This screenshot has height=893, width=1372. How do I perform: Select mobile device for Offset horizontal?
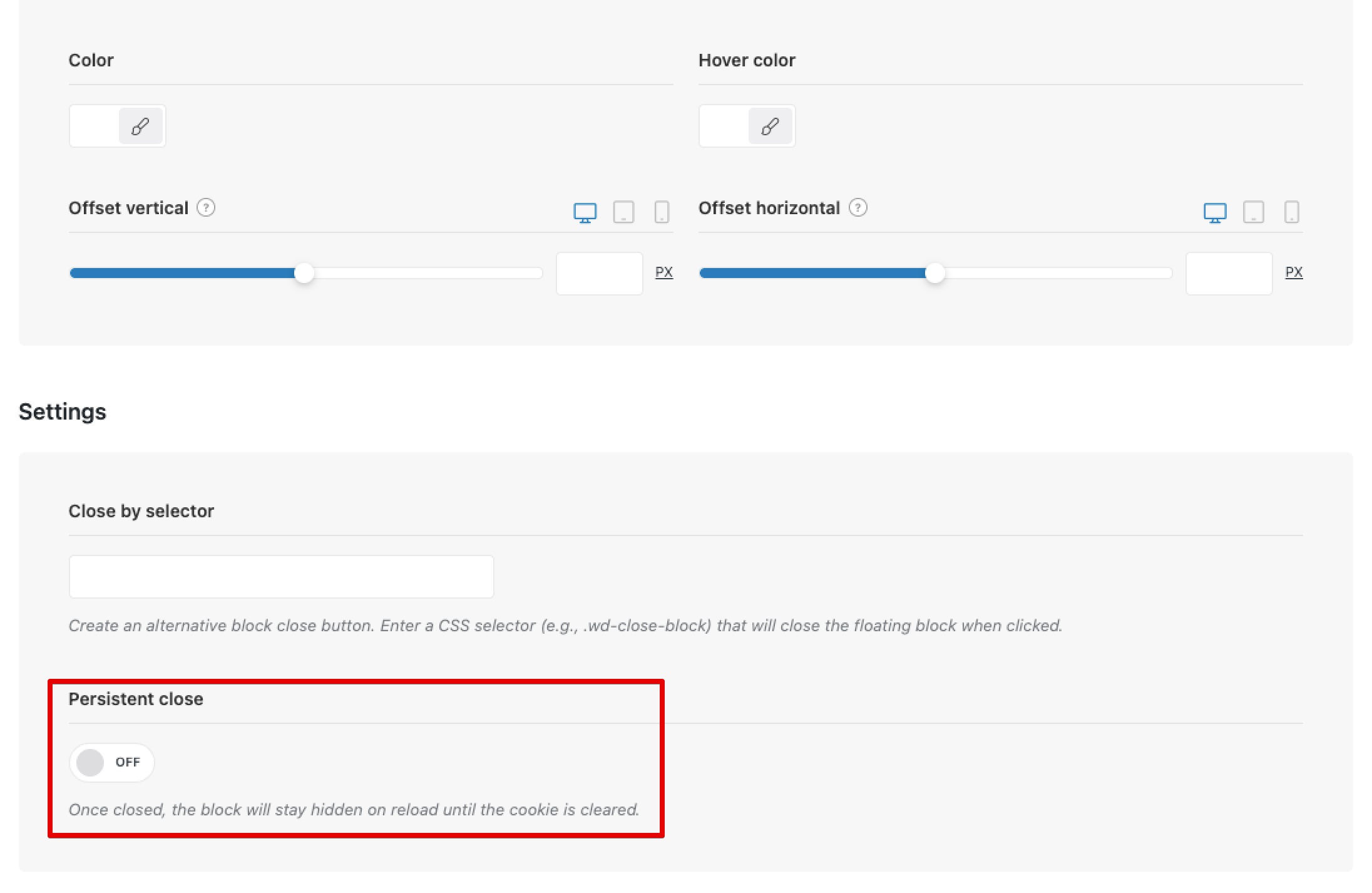[x=1291, y=212]
